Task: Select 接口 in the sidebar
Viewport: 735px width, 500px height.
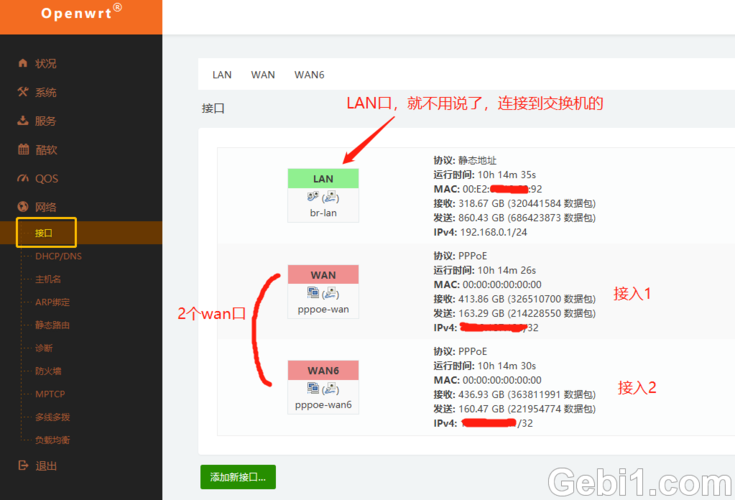Action: [44, 233]
